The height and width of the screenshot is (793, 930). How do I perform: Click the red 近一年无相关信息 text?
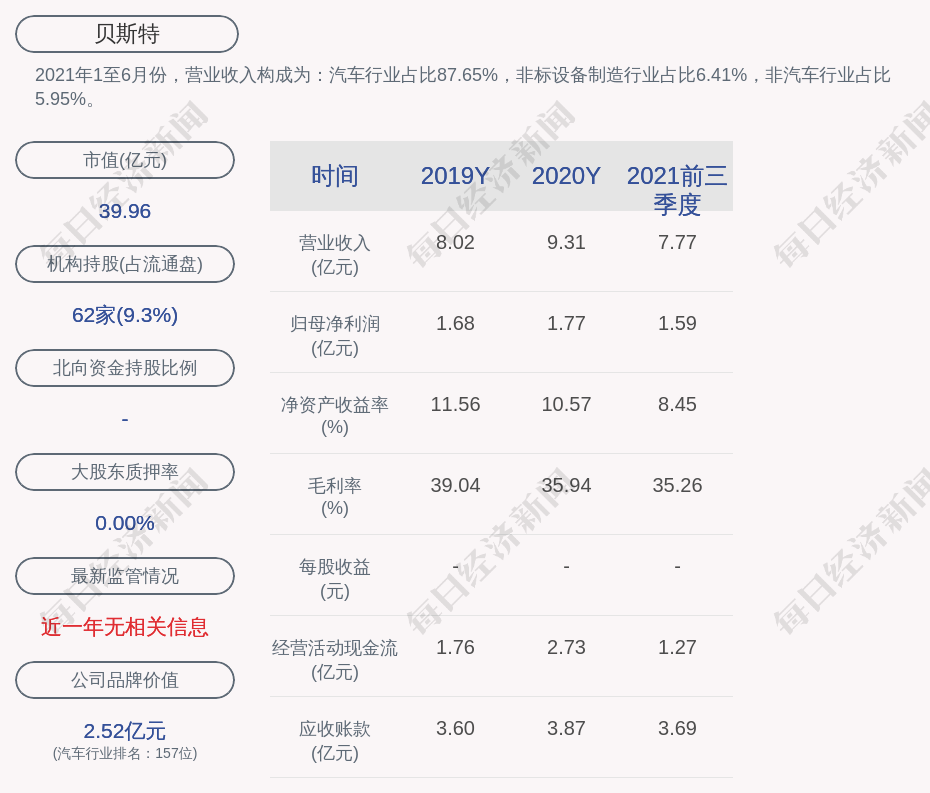pyautogui.click(x=125, y=628)
